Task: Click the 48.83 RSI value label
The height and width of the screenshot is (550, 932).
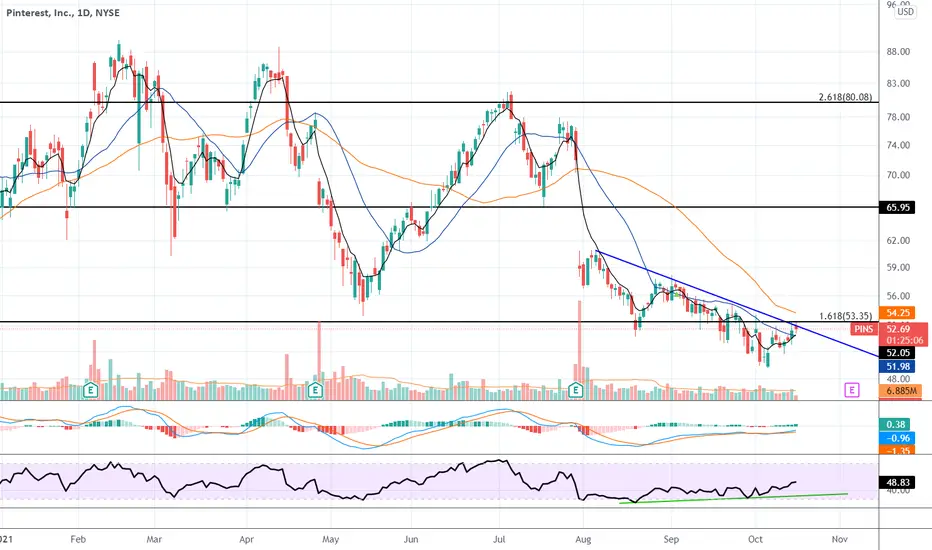Action: pyautogui.click(x=897, y=482)
